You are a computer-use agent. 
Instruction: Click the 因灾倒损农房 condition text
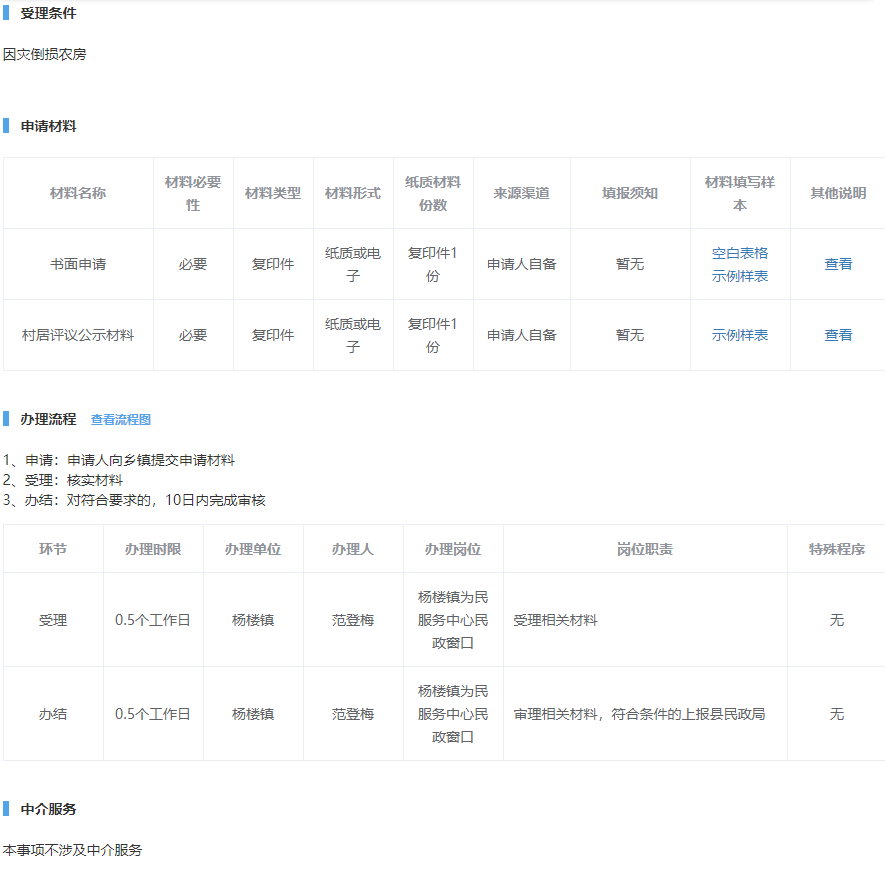[x=44, y=54]
